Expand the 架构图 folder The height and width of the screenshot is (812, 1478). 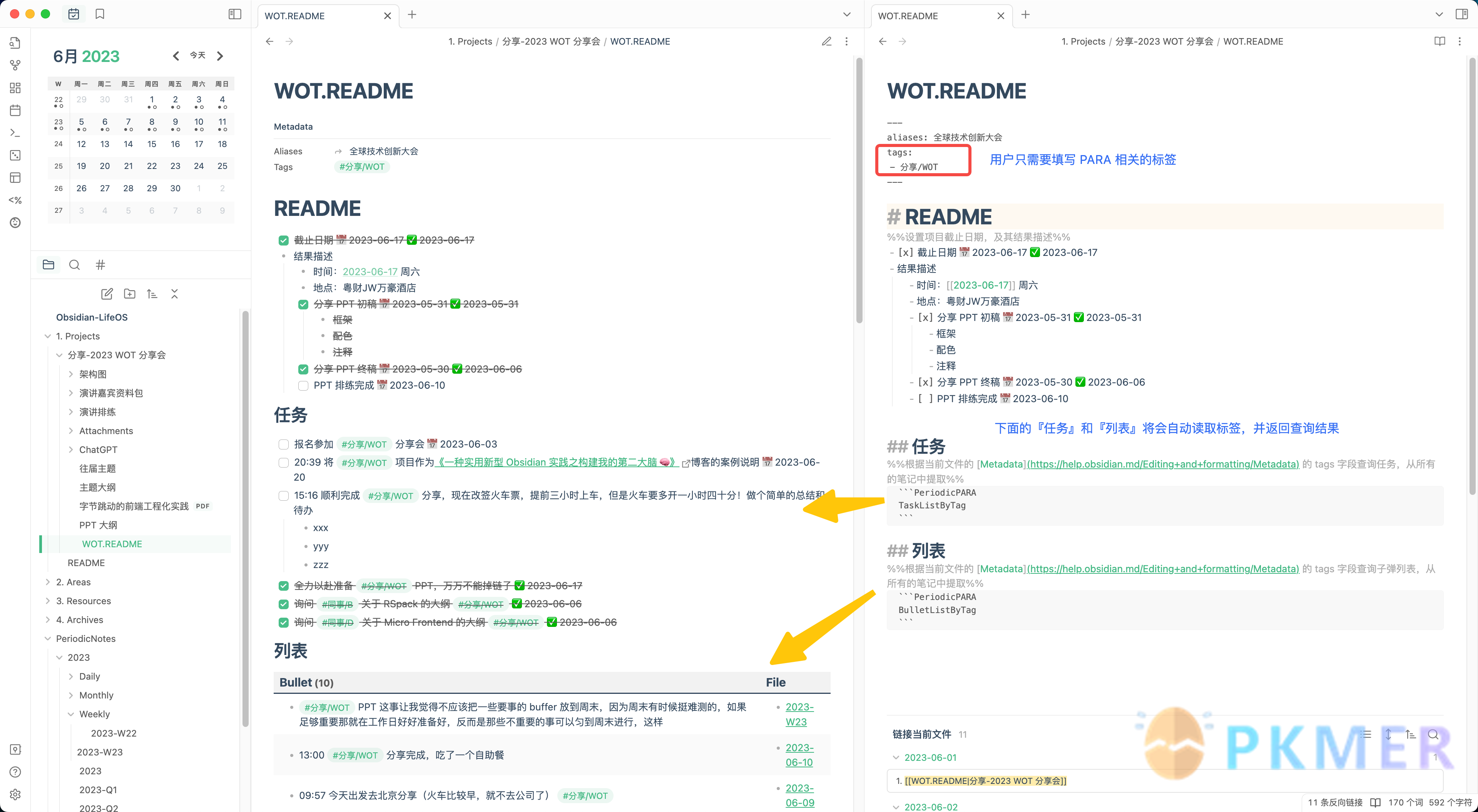pyautogui.click(x=70, y=374)
